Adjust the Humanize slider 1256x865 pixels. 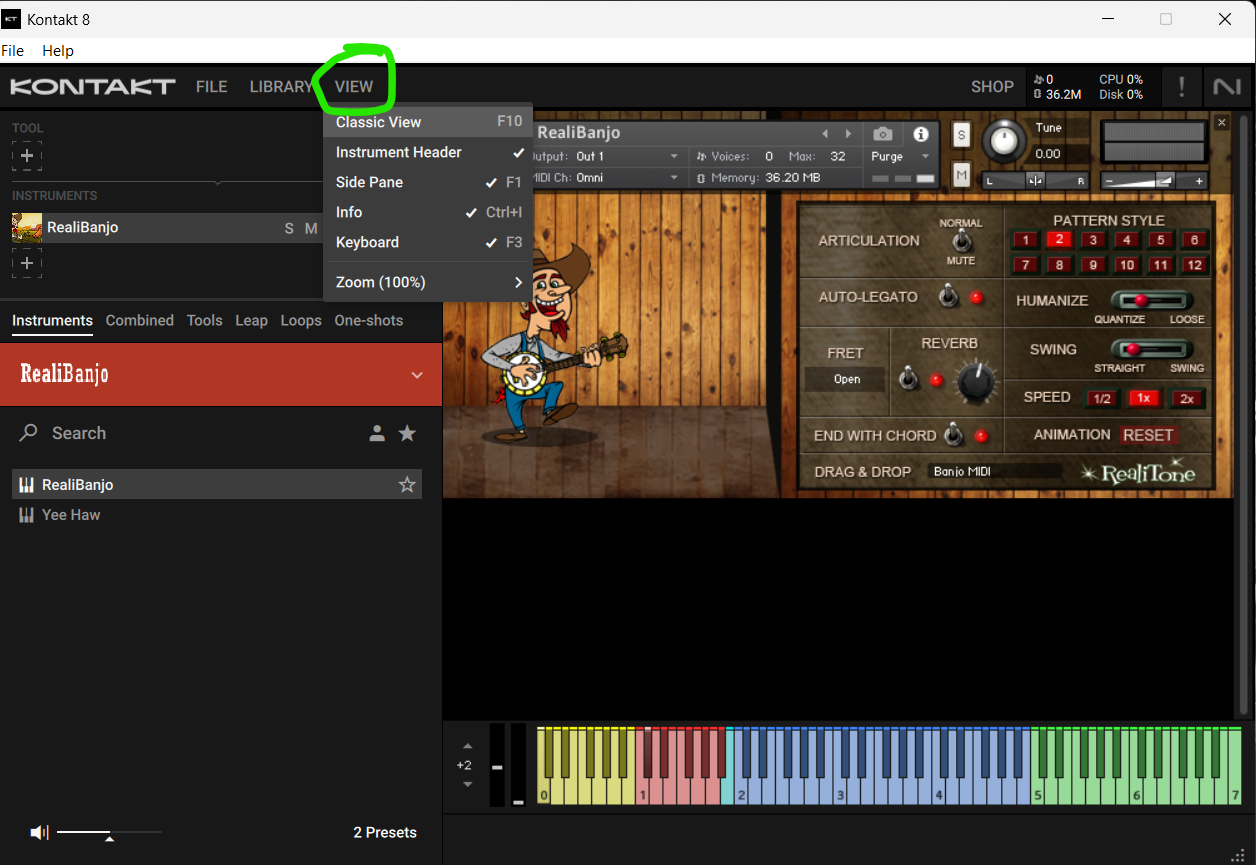[x=1151, y=300]
